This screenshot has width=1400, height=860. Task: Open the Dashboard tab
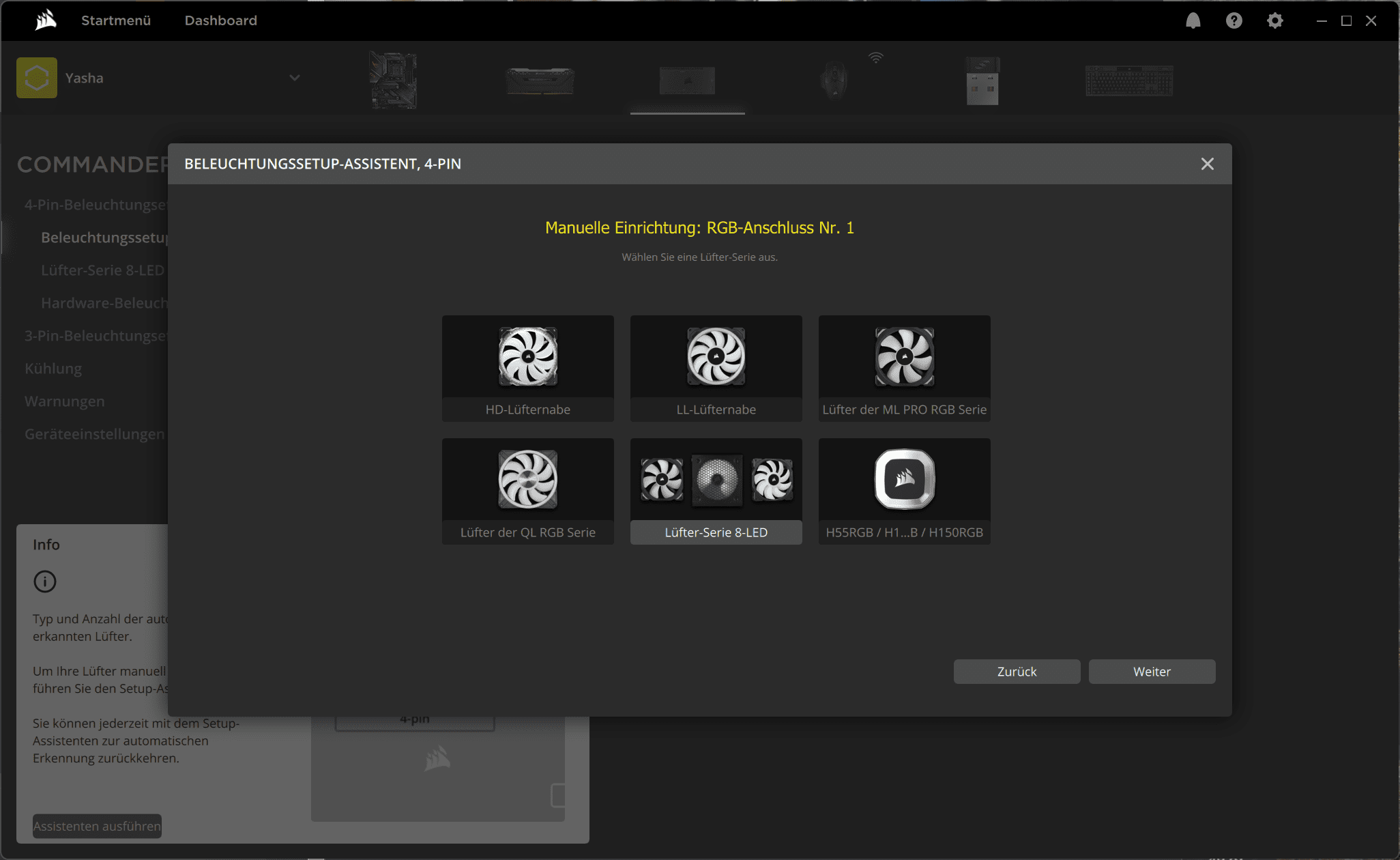pos(221,20)
